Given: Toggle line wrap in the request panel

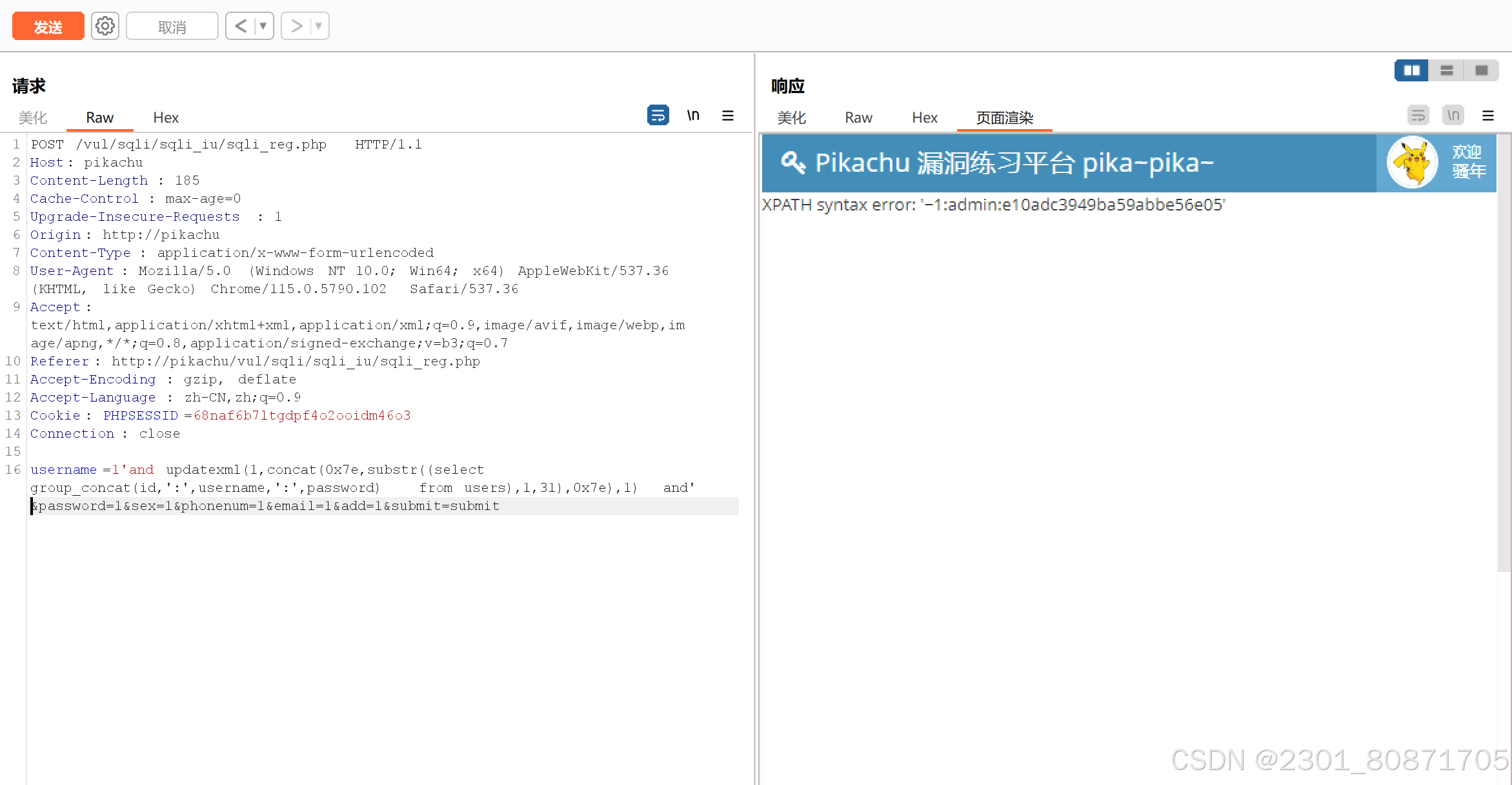Looking at the screenshot, I should tap(658, 116).
